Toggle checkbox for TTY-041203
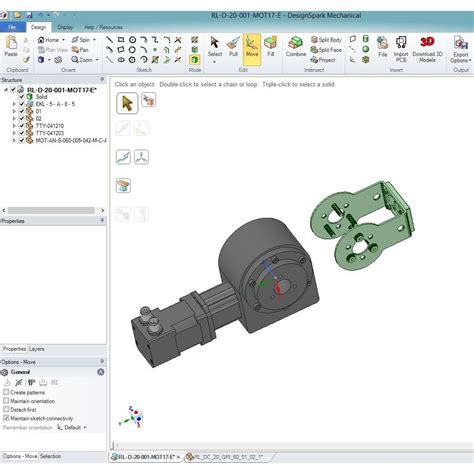The width and height of the screenshot is (474, 474). coord(22,133)
